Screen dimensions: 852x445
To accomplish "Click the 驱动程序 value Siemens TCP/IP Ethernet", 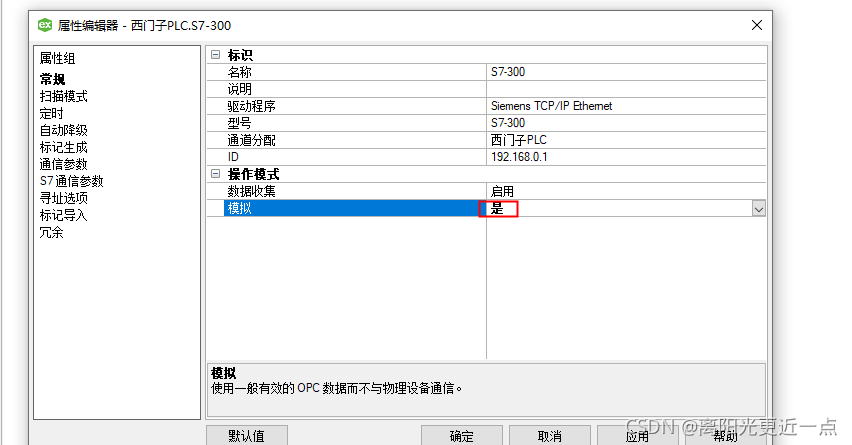I will coord(626,106).
